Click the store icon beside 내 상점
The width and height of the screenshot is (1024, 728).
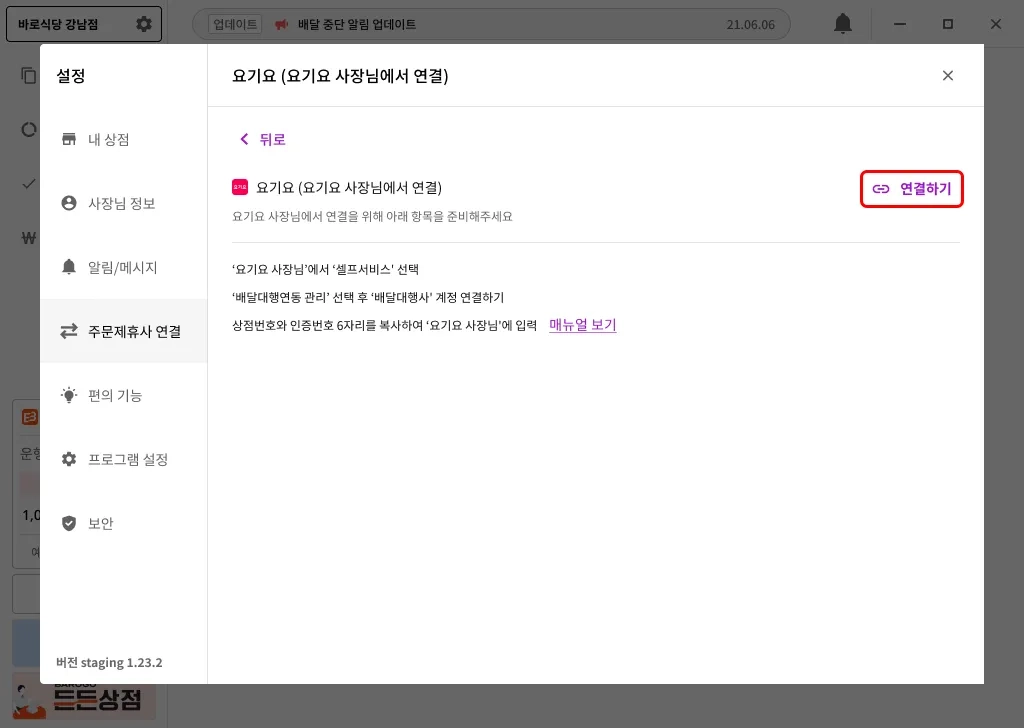(x=69, y=139)
